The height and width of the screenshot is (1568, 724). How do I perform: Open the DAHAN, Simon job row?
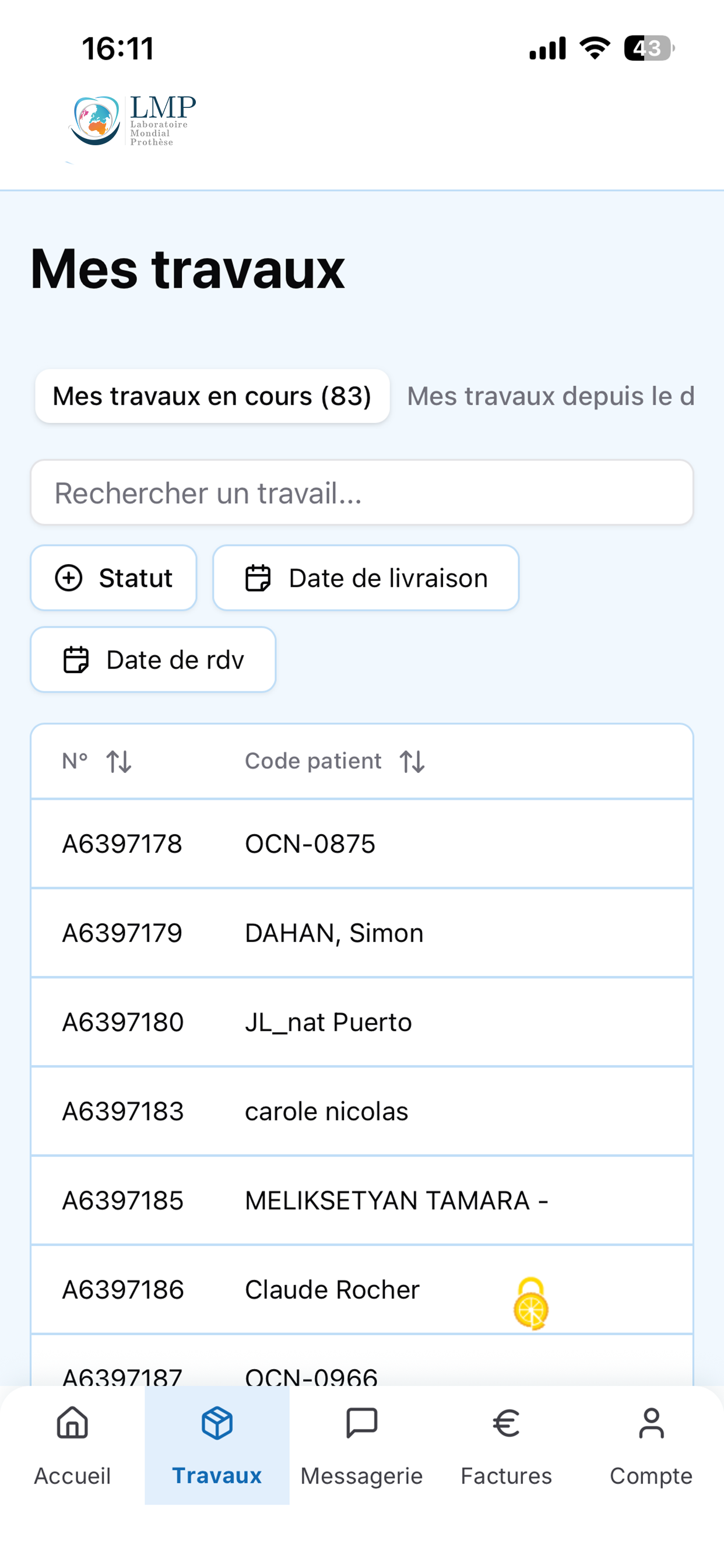coord(362,933)
